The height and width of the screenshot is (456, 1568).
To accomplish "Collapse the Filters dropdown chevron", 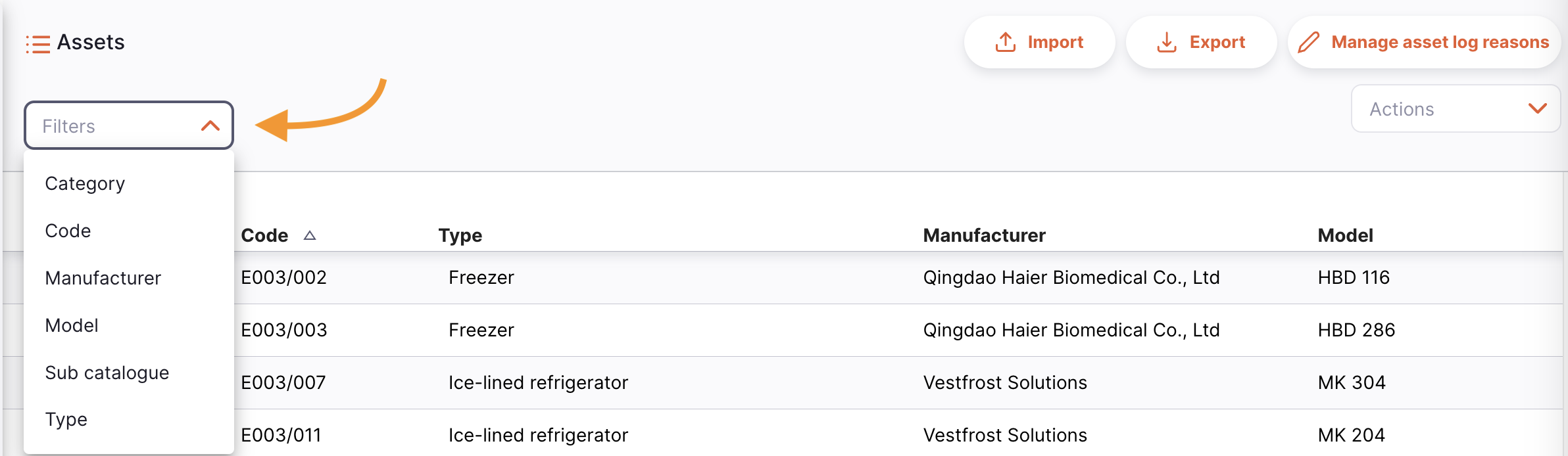I will (210, 125).
